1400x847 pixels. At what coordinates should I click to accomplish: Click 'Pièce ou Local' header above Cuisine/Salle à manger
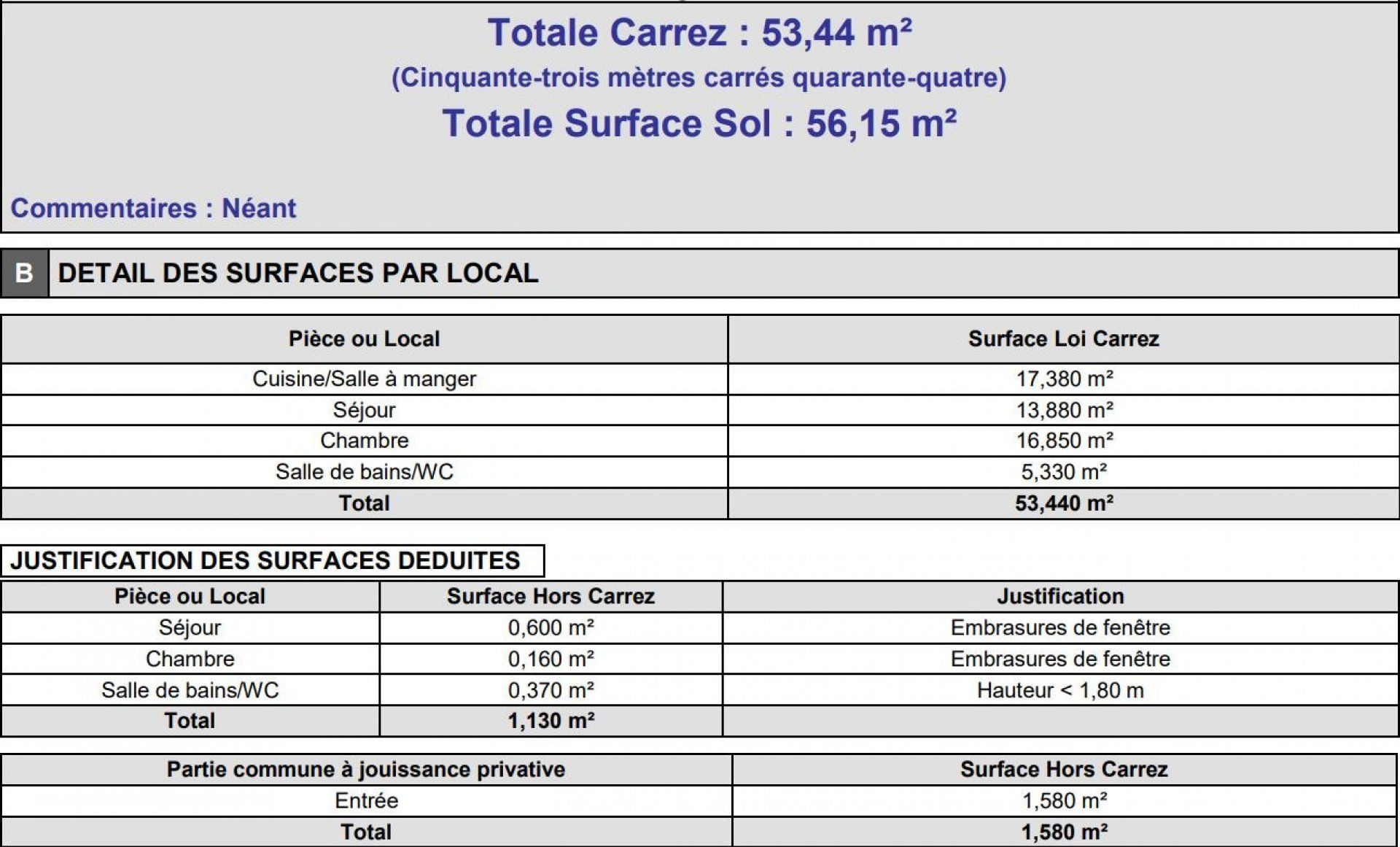pyautogui.click(x=364, y=339)
